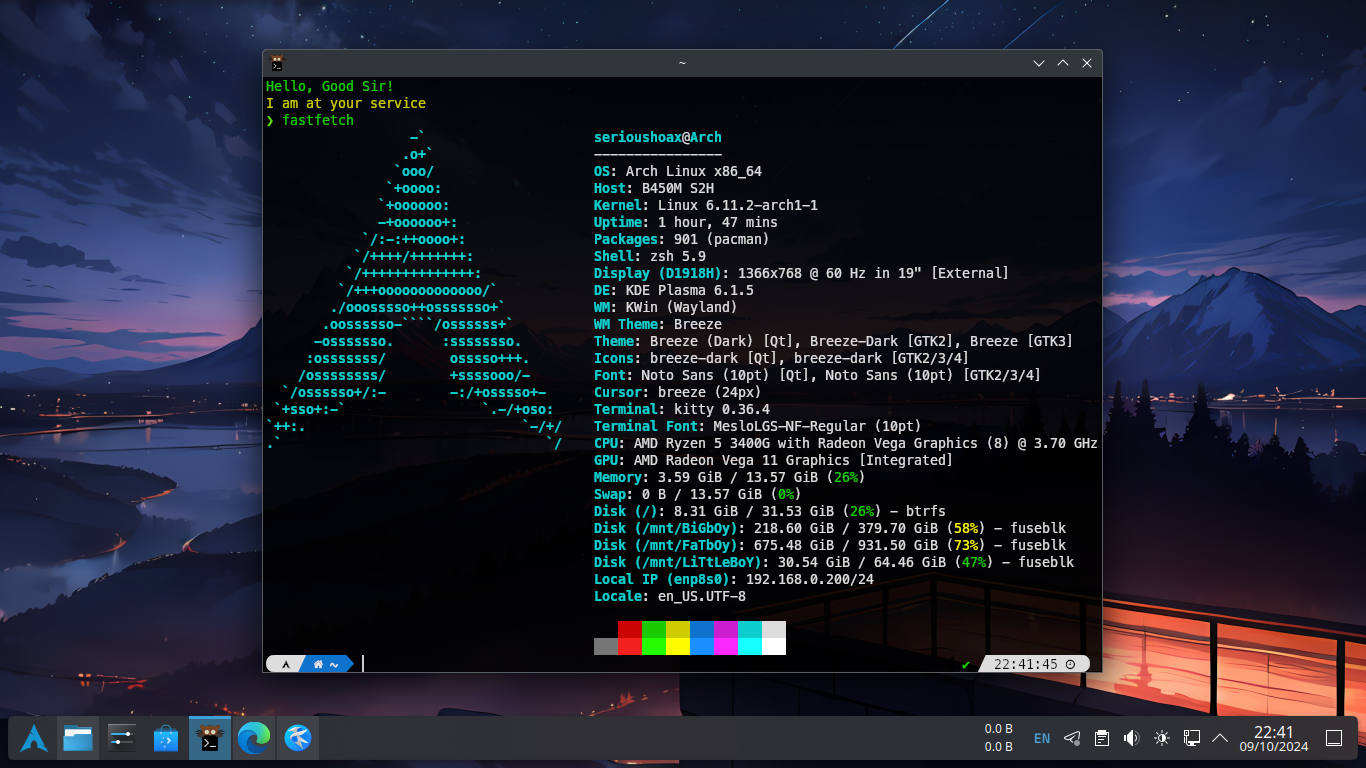This screenshot has width=1366, height=768.
Task: Show desktop using the panel's far-right icon
Action: click(x=1334, y=739)
